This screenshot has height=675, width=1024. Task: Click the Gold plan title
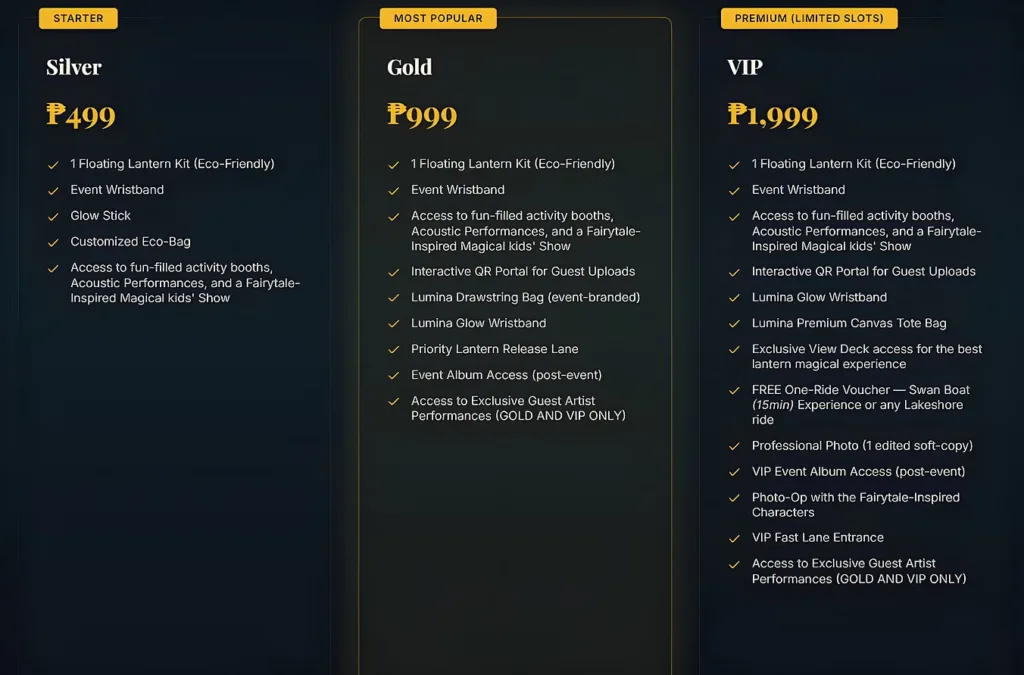click(410, 68)
